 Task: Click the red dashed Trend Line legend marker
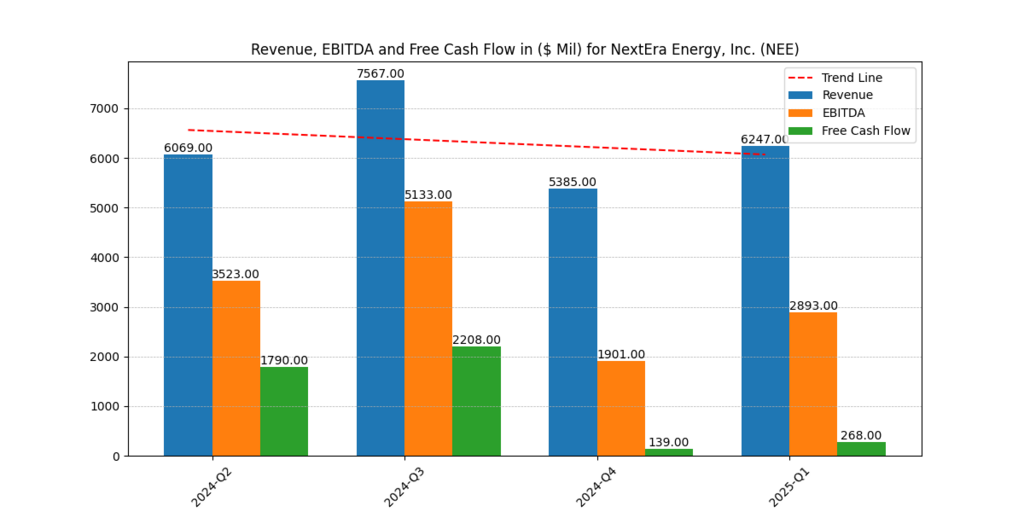pyautogui.click(x=800, y=78)
